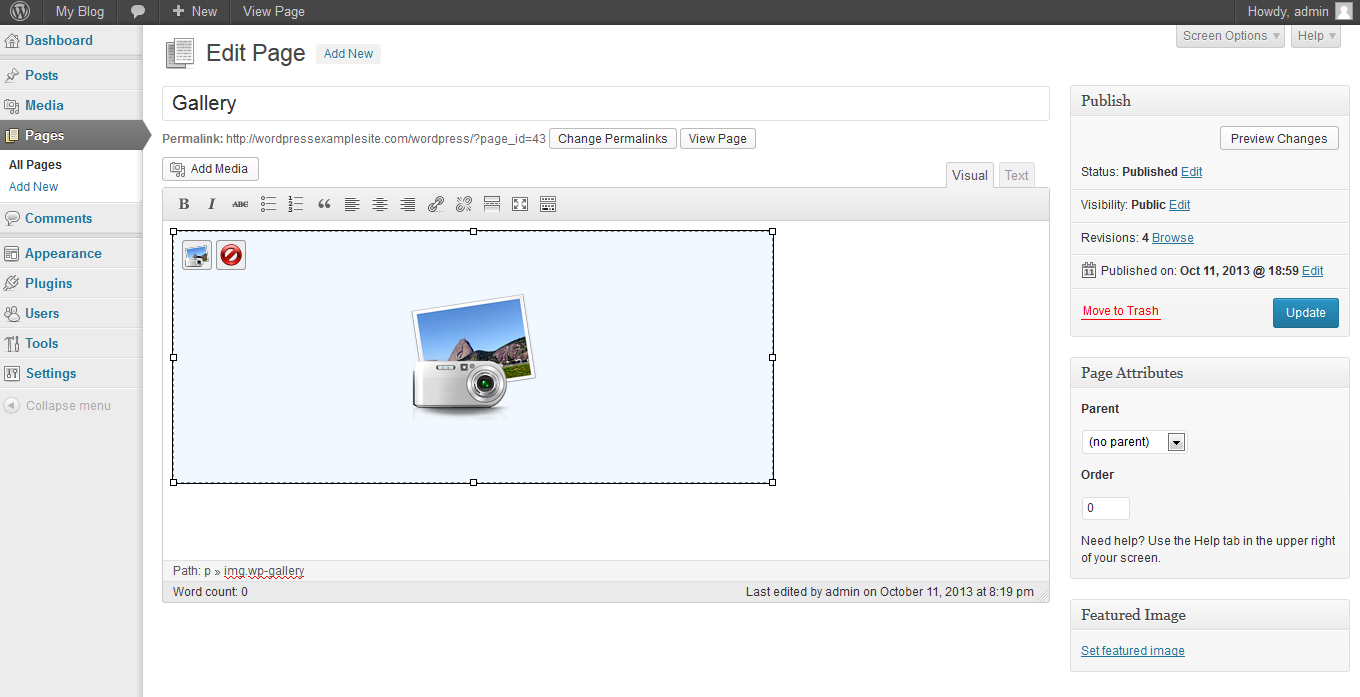Align text left
The image size is (1360, 697).
click(x=352, y=204)
